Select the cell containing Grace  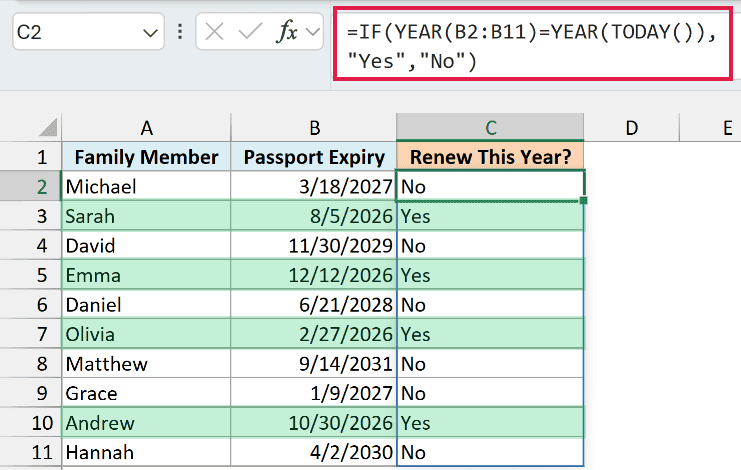[146, 393]
